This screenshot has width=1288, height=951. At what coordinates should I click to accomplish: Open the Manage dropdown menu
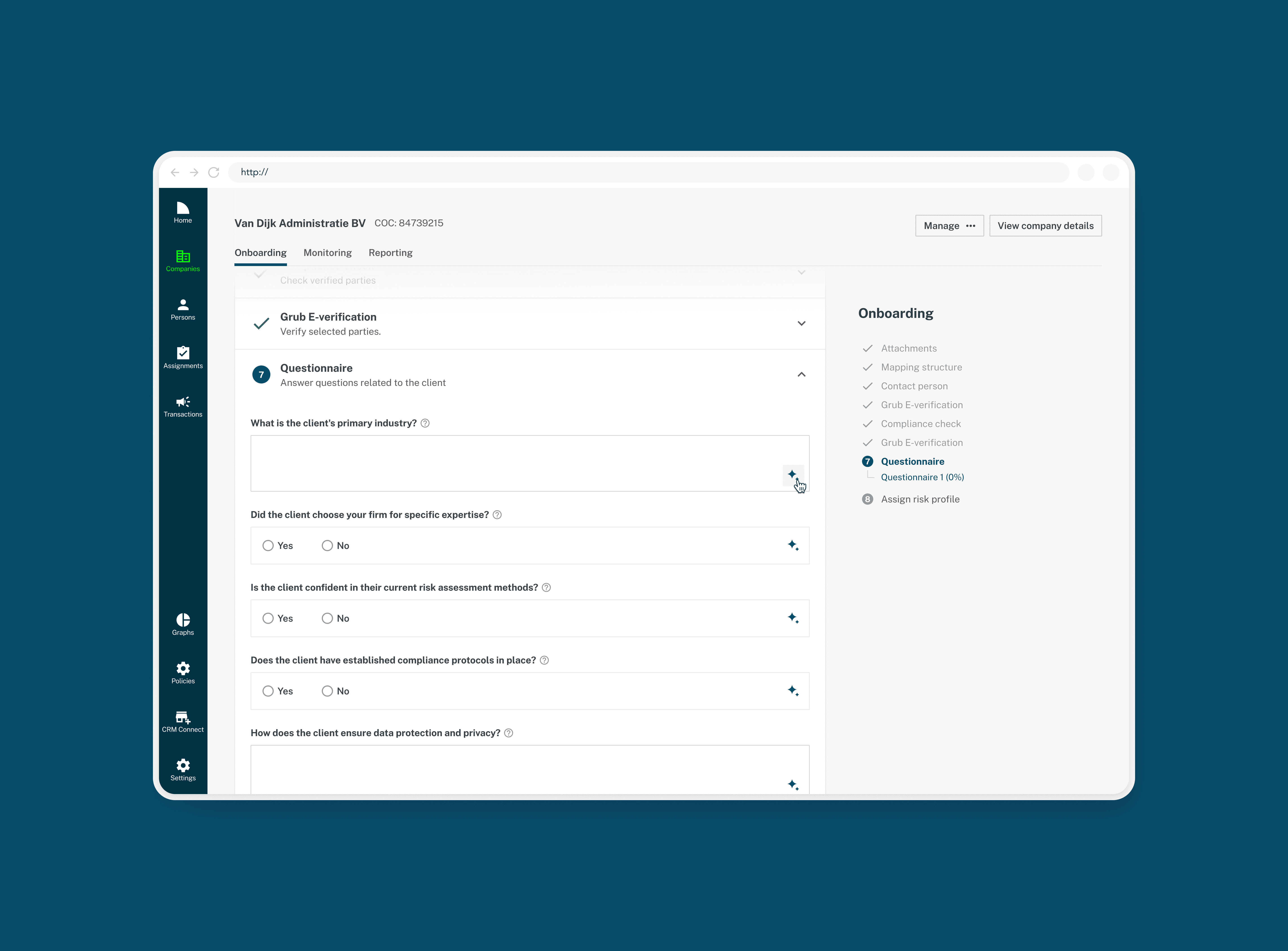pyautogui.click(x=949, y=226)
